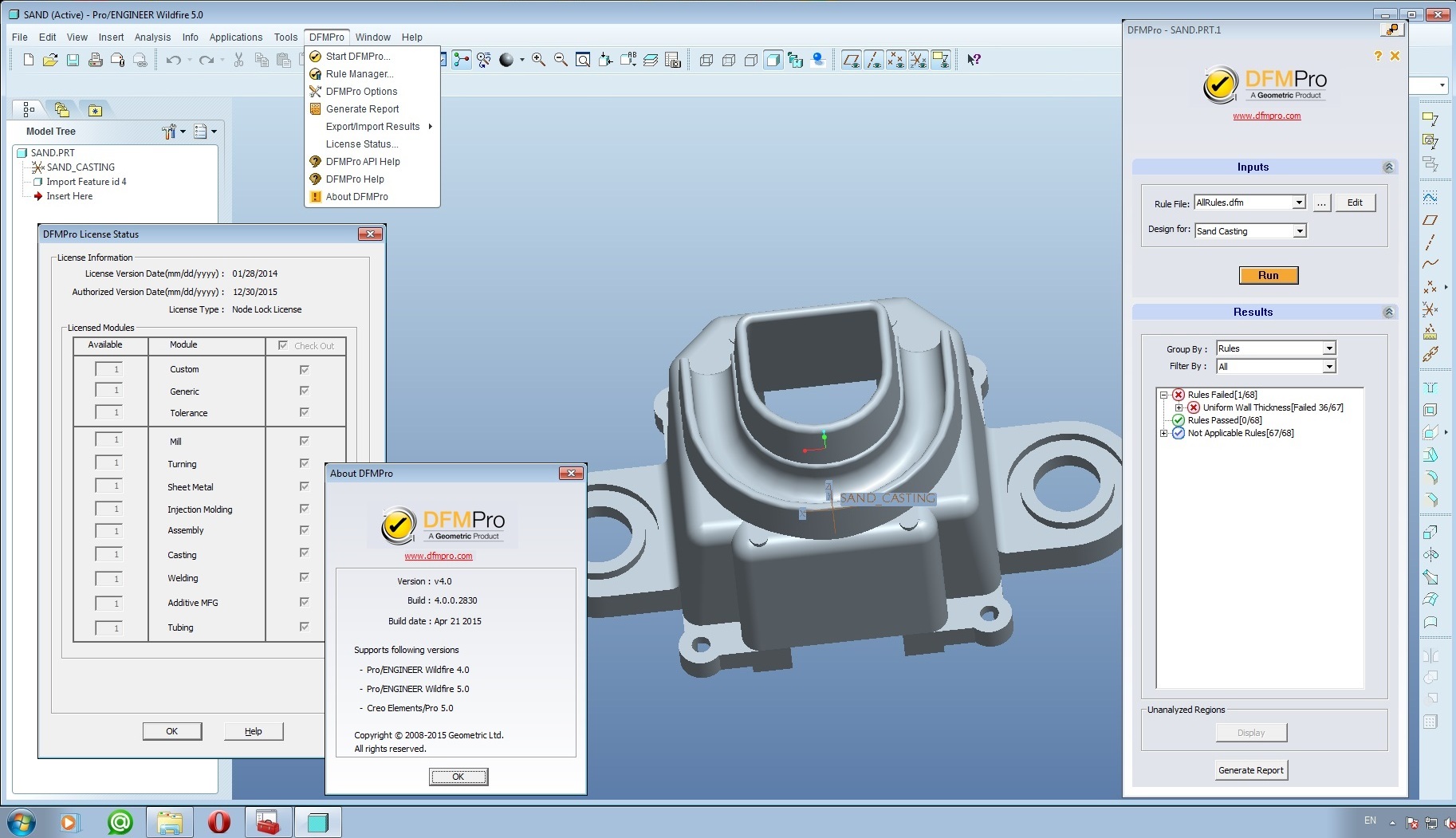
Task: Collapse the Rules Failed[1/68] node
Action: (x=1164, y=395)
